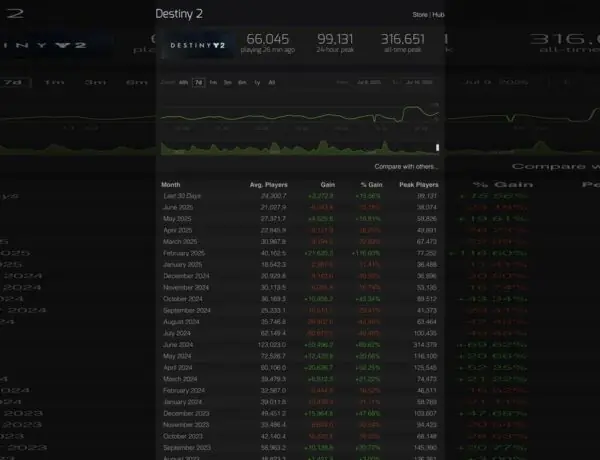600x460 pixels.
Task: Set the chart range to 1y
Action: (257, 82)
